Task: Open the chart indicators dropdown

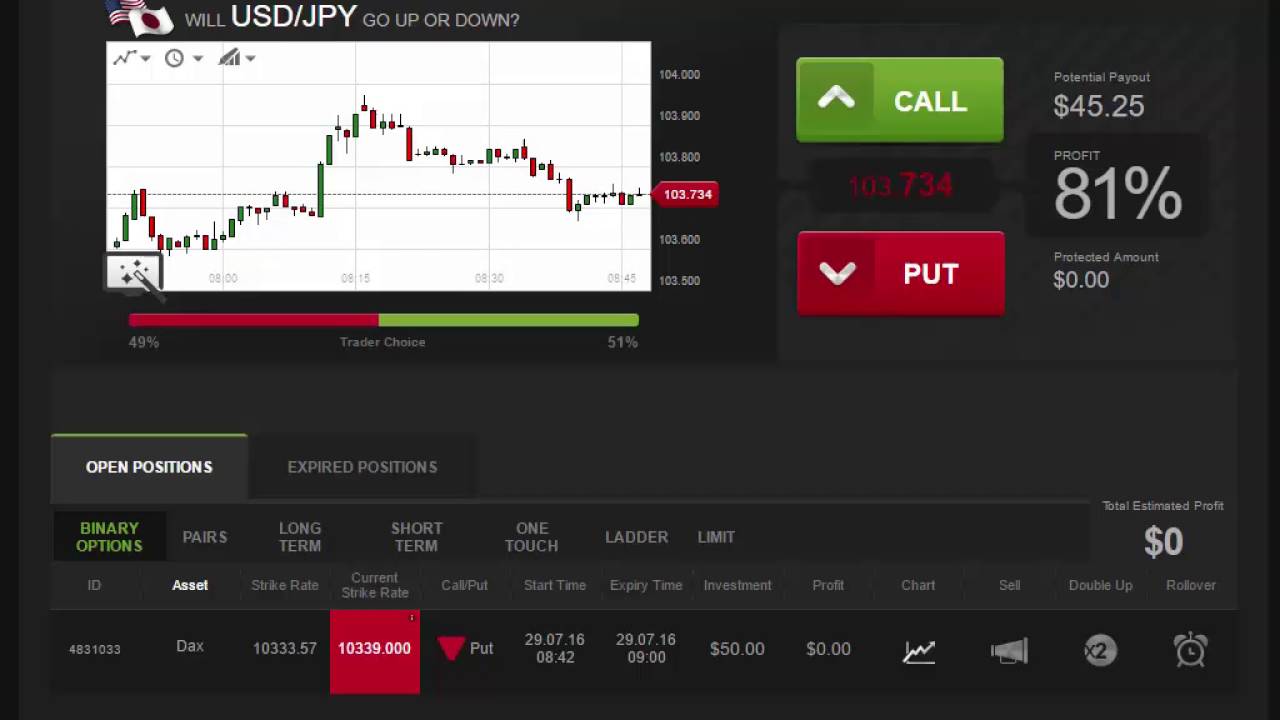Action: (237, 58)
